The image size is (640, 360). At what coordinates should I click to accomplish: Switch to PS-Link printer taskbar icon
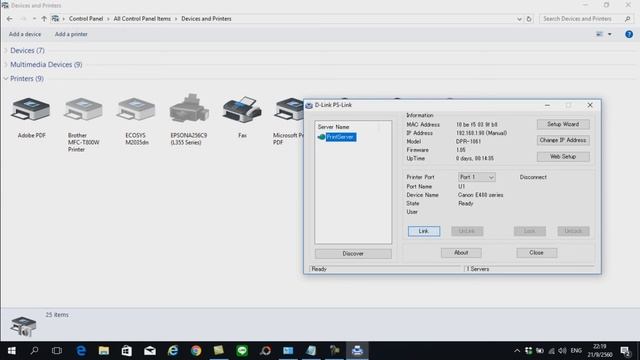tap(357, 351)
